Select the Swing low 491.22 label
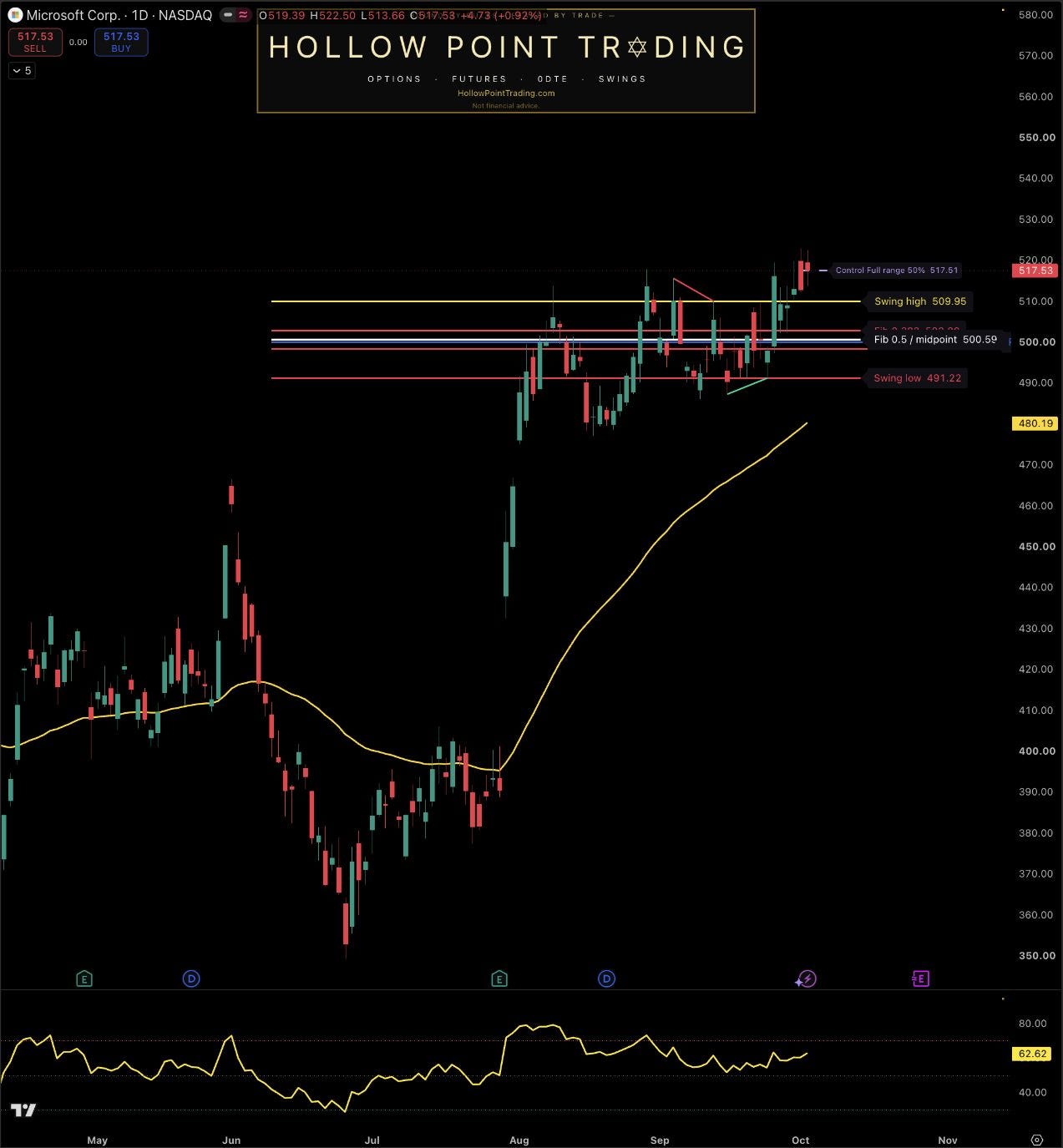1063x1148 pixels. [918, 378]
